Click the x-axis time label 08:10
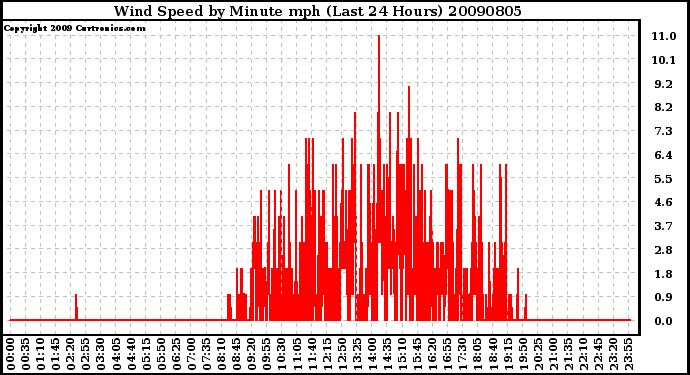This screenshot has height=375, width=690. tap(221, 354)
